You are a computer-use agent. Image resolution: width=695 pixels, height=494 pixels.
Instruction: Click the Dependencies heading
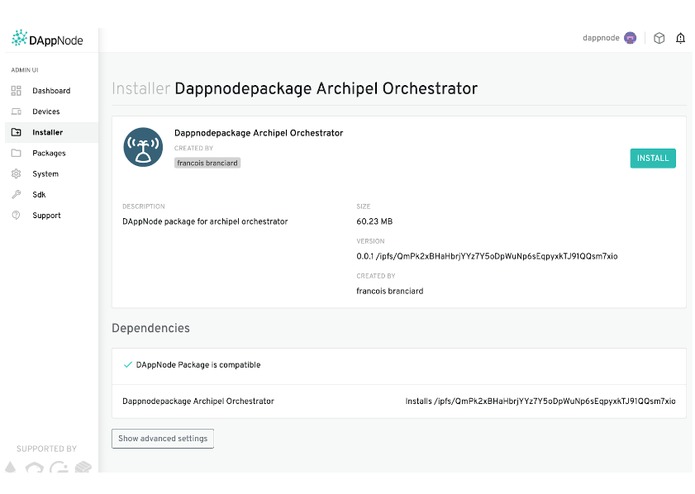151,328
